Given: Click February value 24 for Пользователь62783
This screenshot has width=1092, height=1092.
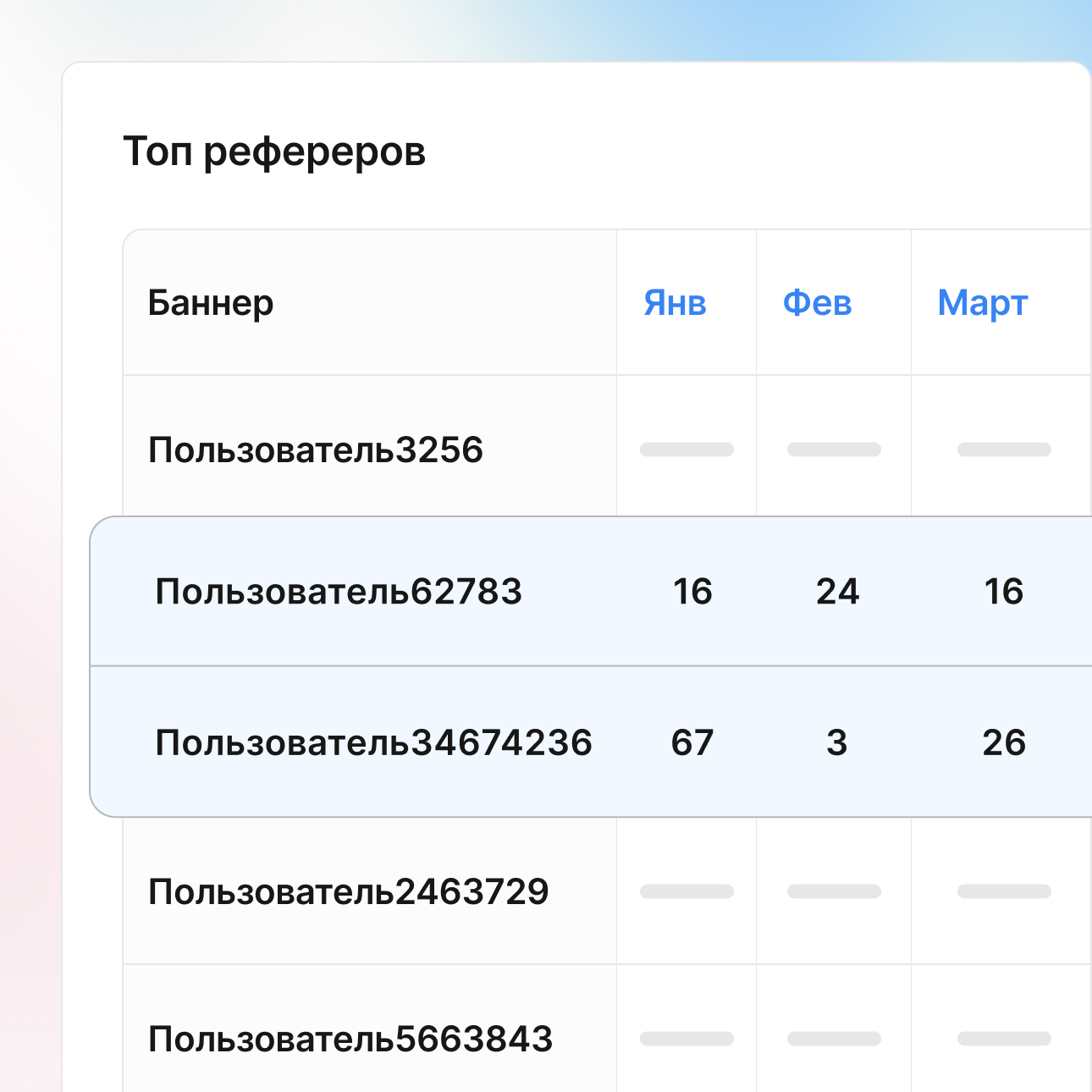Looking at the screenshot, I should (837, 591).
